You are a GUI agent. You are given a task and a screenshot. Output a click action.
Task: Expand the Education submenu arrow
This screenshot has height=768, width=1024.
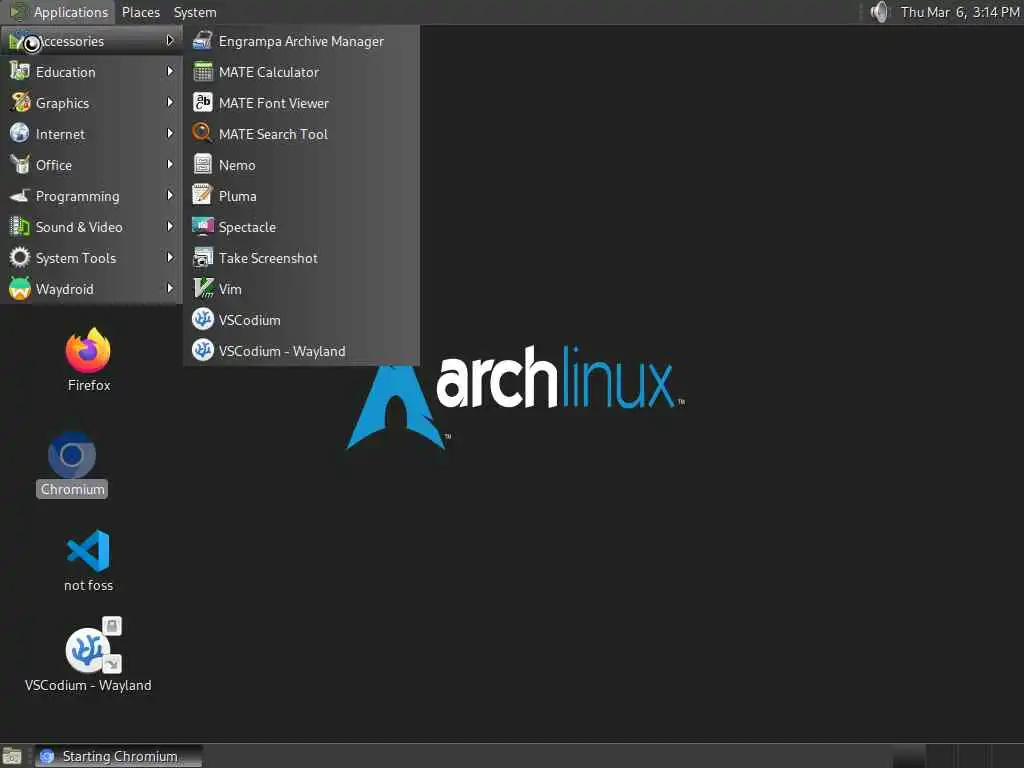tap(170, 71)
